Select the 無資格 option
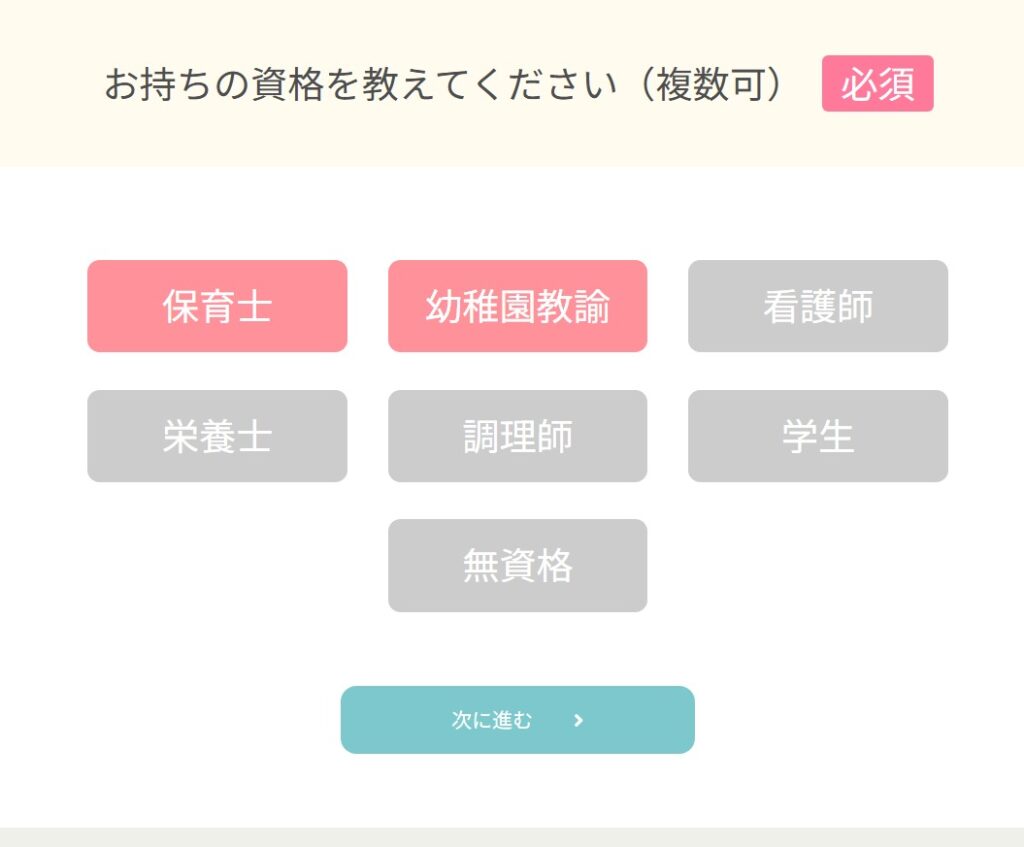 (517, 565)
